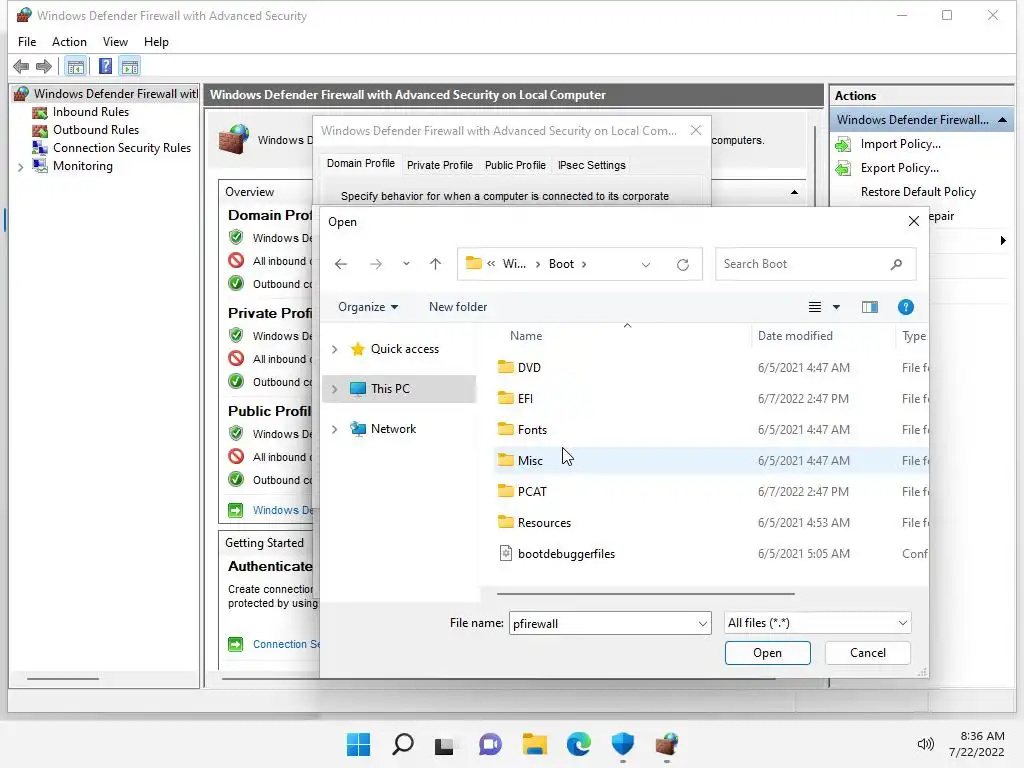This screenshot has height=768, width=1024.
Task: Open the All files type dropdown
Action: [x=817, y=623]
